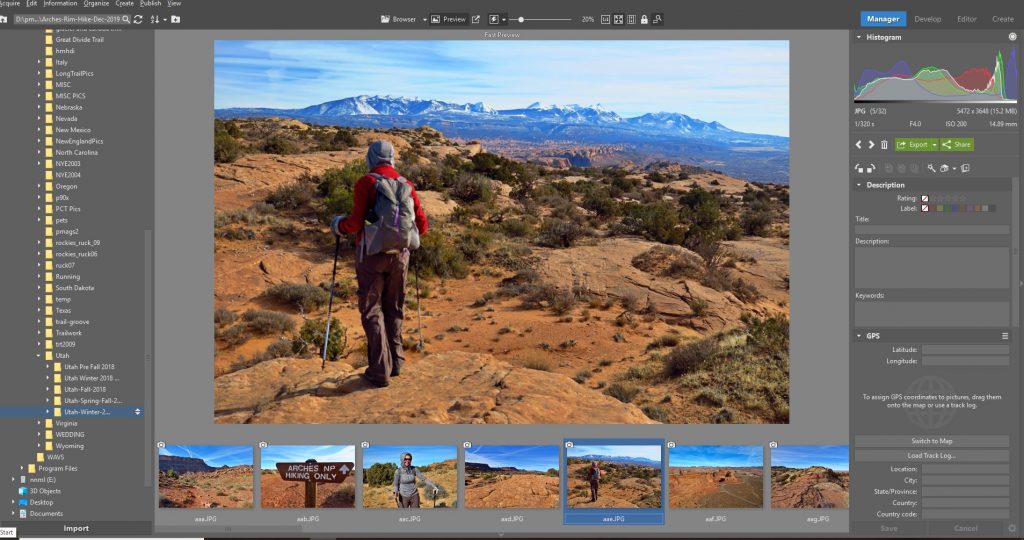Adjust the zoom slider handle

(521, 19)
